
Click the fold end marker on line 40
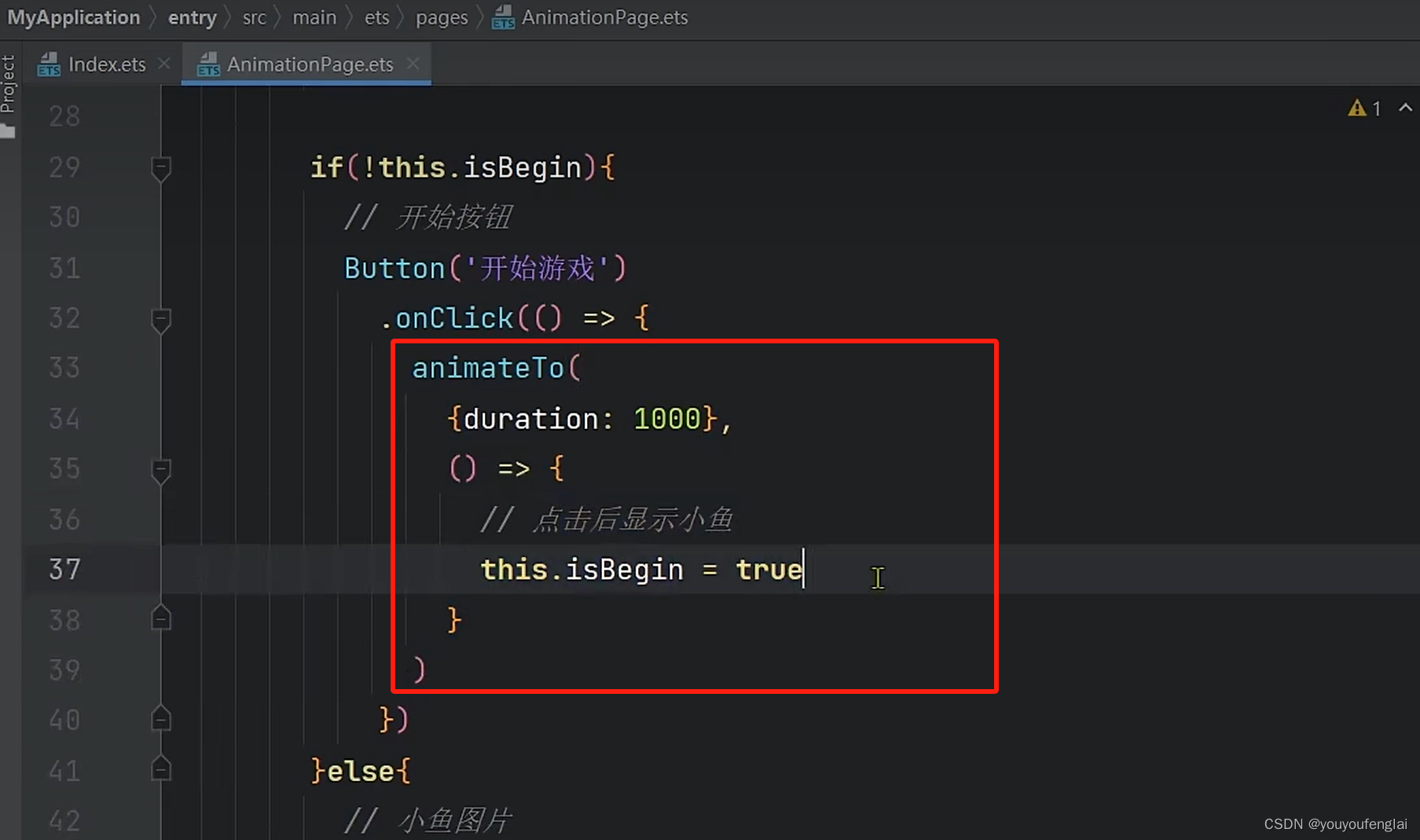coord(161,719)
